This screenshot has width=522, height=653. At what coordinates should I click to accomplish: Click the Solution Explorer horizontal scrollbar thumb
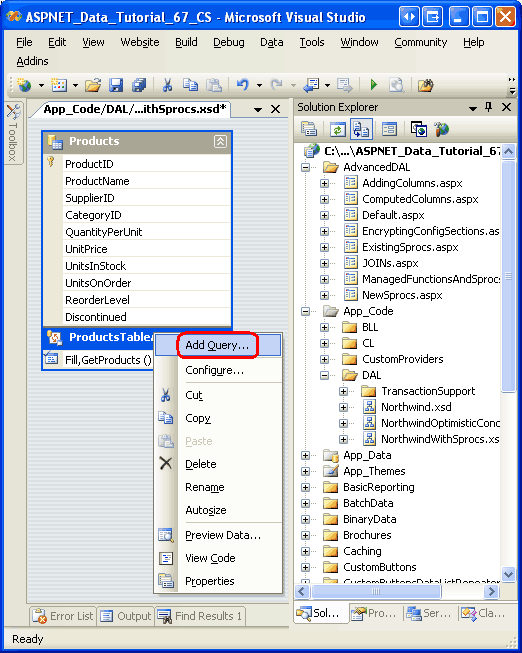click(376, 591)
